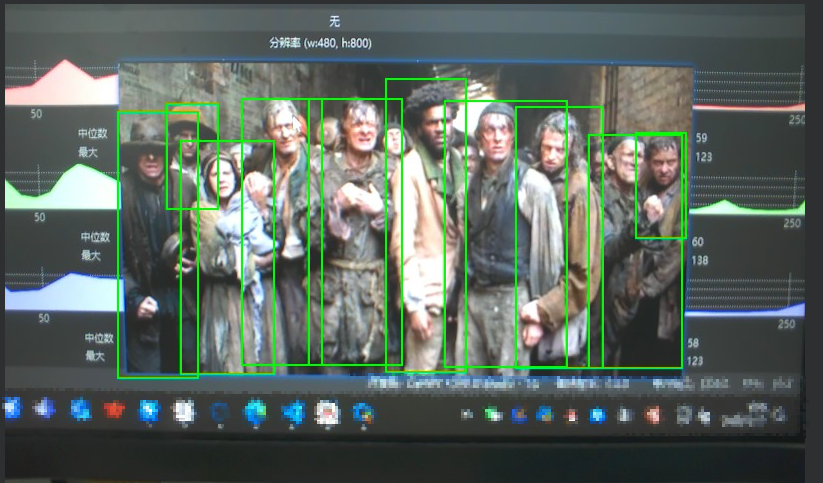The width and height of the screenshot is (823, 483).
Task: Launch the Visual Studio Code taskbar icon
Action: click(293, 411)
